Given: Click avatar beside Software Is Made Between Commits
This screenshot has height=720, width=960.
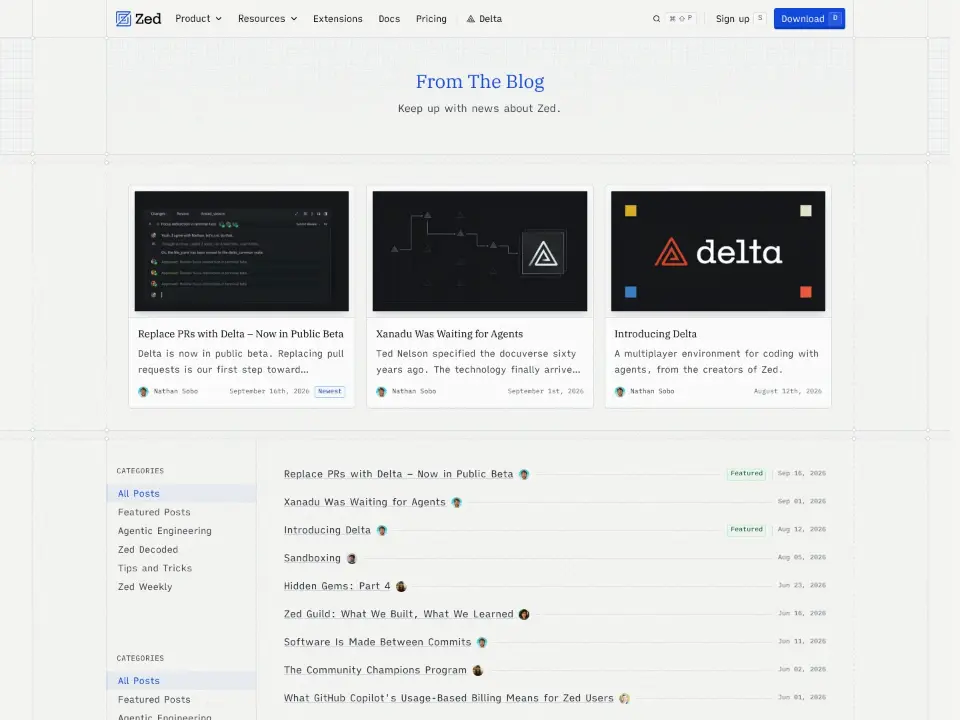Looking at the screenshot, I should (482, 643).
